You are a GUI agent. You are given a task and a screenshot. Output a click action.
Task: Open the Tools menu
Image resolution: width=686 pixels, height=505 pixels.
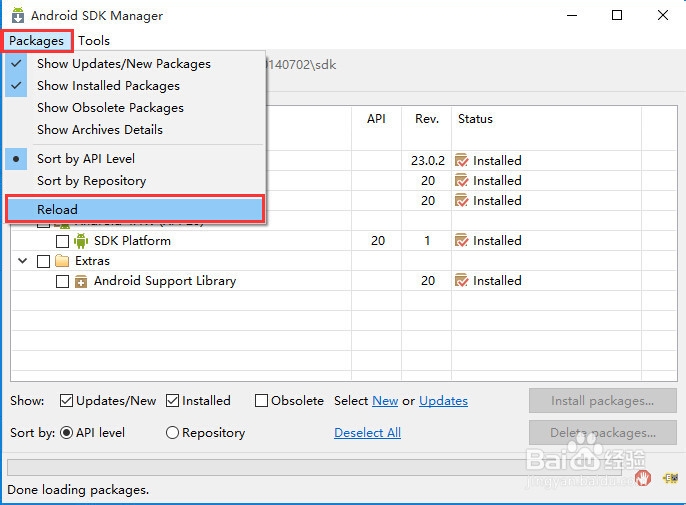[x=94, y=41]
